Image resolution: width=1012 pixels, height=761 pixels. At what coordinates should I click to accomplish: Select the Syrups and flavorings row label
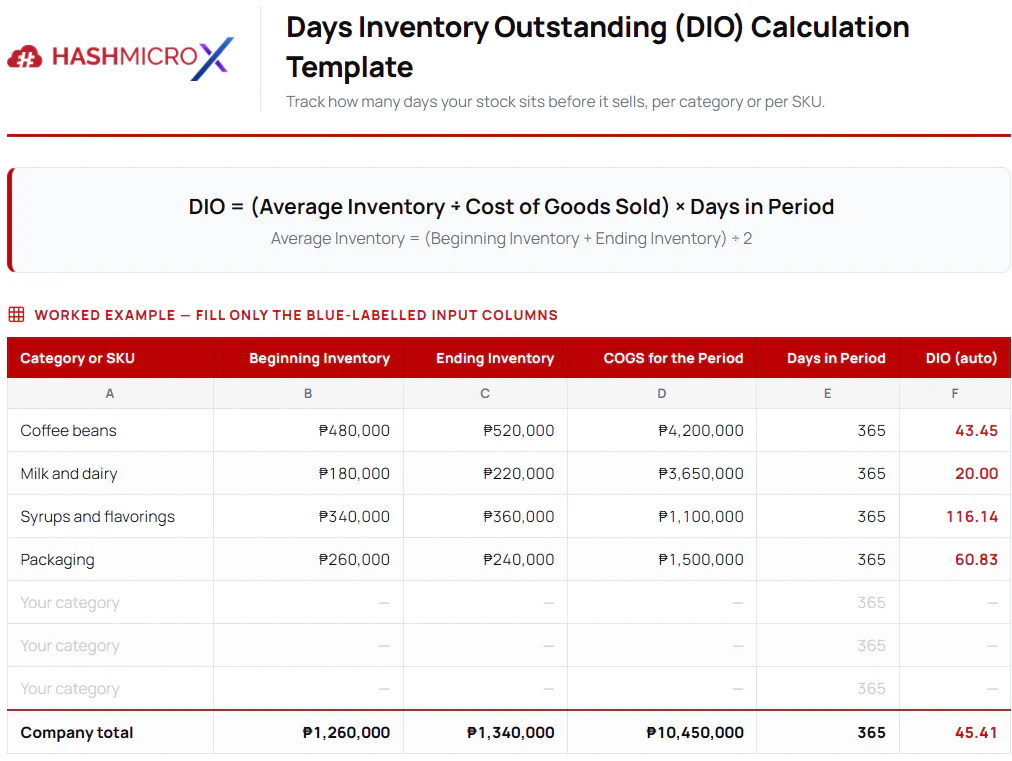[97, 517]
